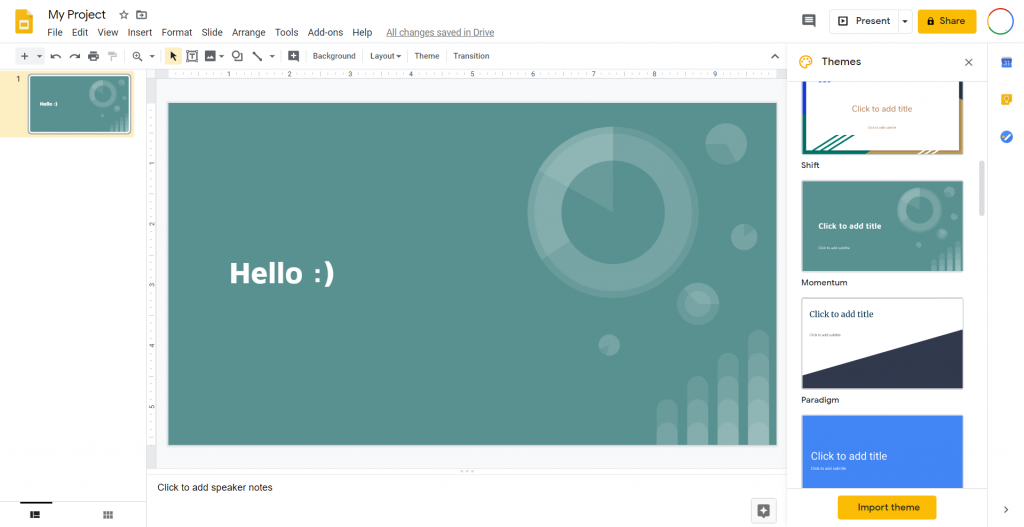Select the Paradigm theme thumbnail
The width and height of the screenshot is (1024, 527).
(882, 343)
